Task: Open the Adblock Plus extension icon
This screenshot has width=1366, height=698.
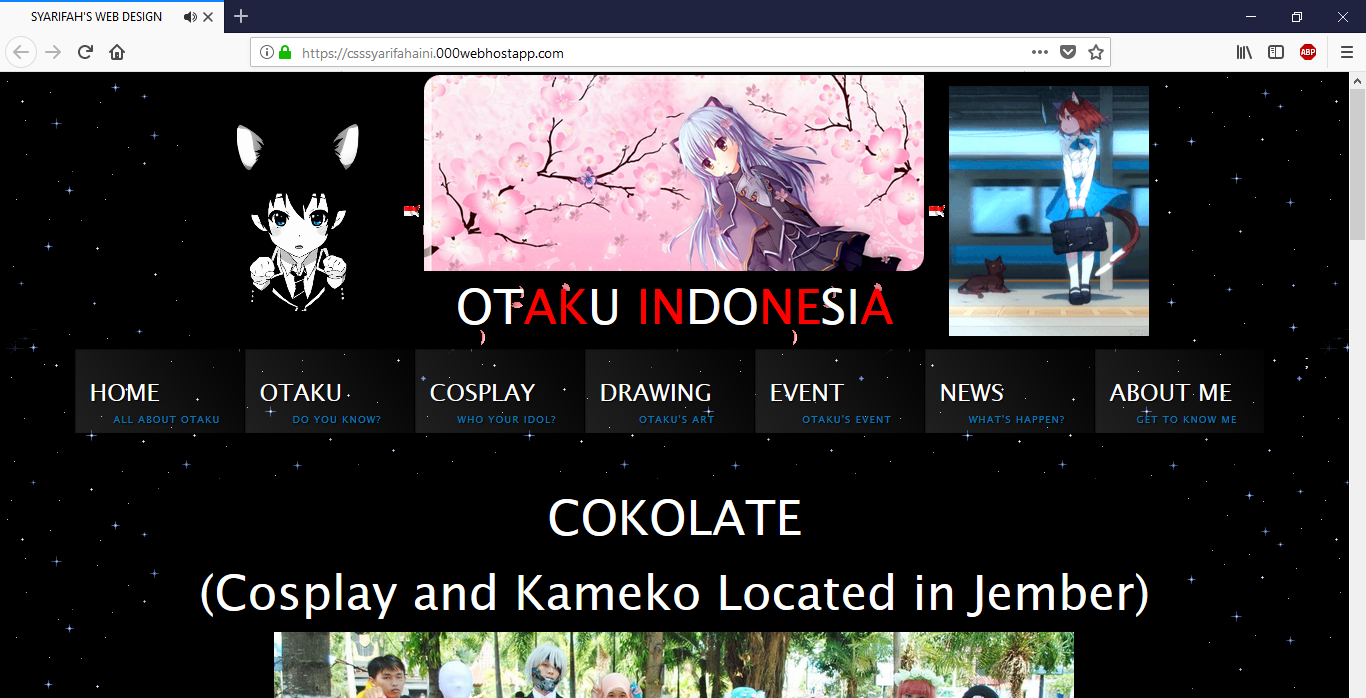Action: coord(1308,52)
